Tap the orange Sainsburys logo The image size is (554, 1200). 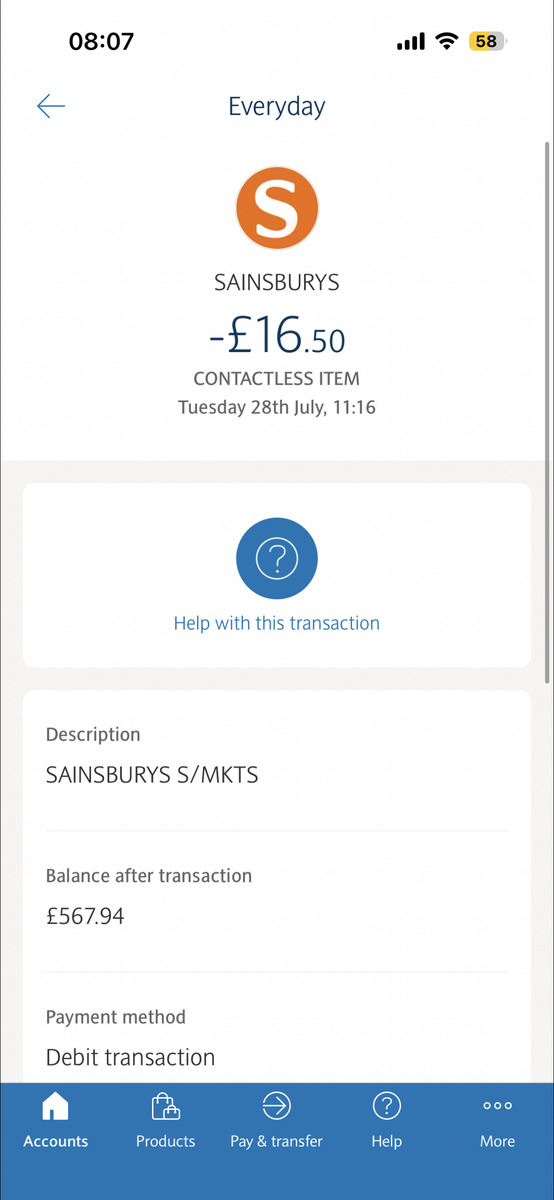[277, 209]
